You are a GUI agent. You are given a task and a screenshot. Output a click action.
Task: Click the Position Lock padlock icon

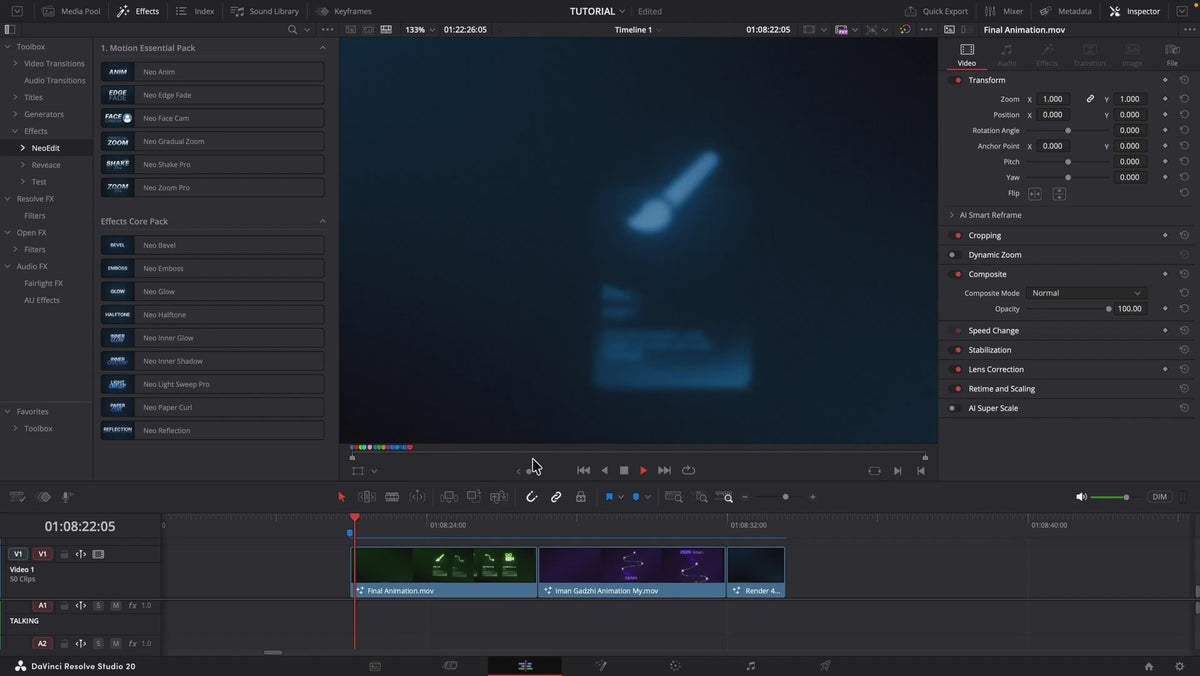click(581, 497)
